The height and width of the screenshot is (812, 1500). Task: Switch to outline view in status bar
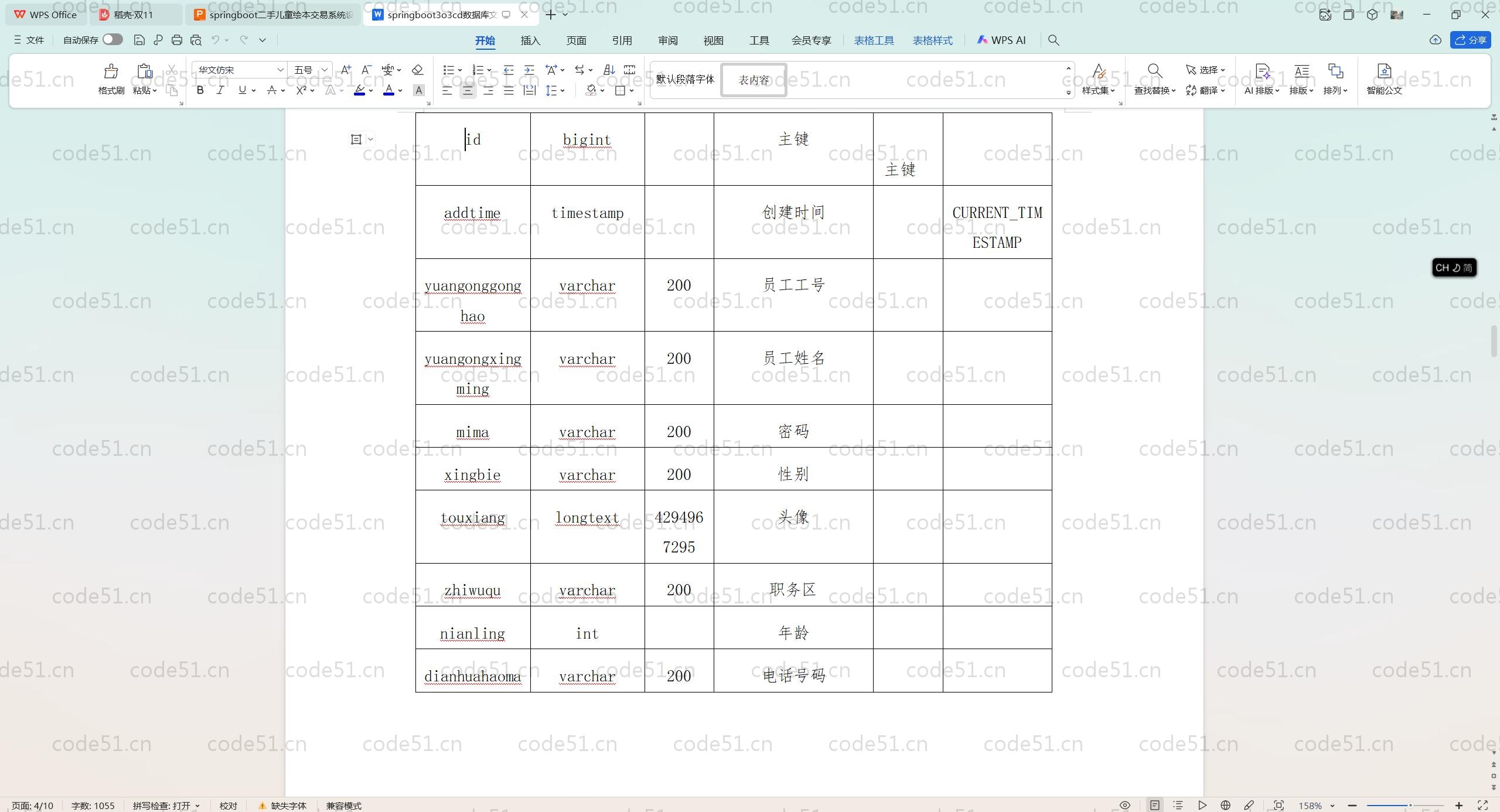pyautogui.click(x=1178, y=805)
